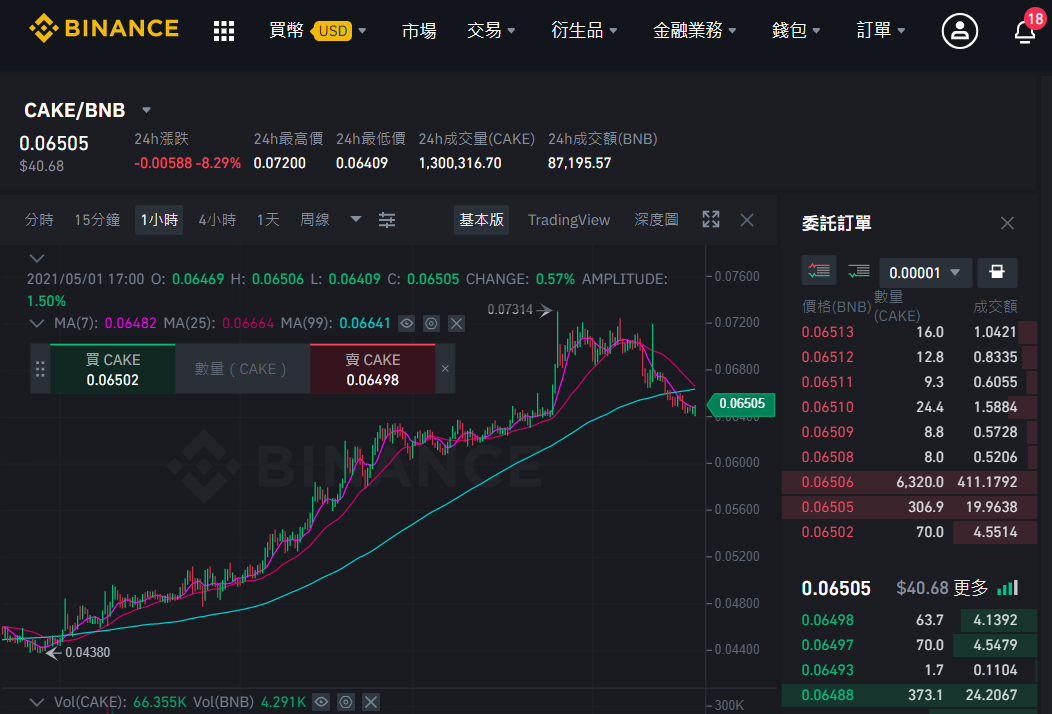Switch to TradingView chart mode
1052x714 pixels.
[569, 220]
